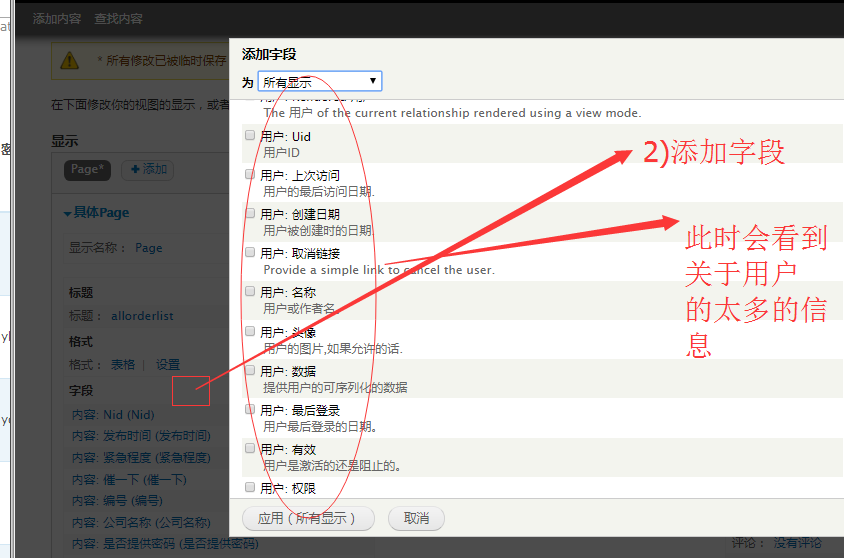844x558 pixels.
Task: Click the 取消 button in dialog
Action: 416,518
